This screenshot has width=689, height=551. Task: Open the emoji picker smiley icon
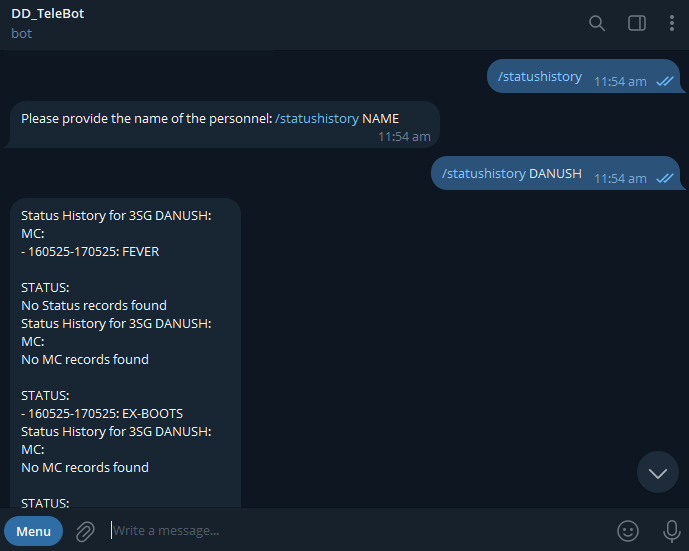point(627,531)
